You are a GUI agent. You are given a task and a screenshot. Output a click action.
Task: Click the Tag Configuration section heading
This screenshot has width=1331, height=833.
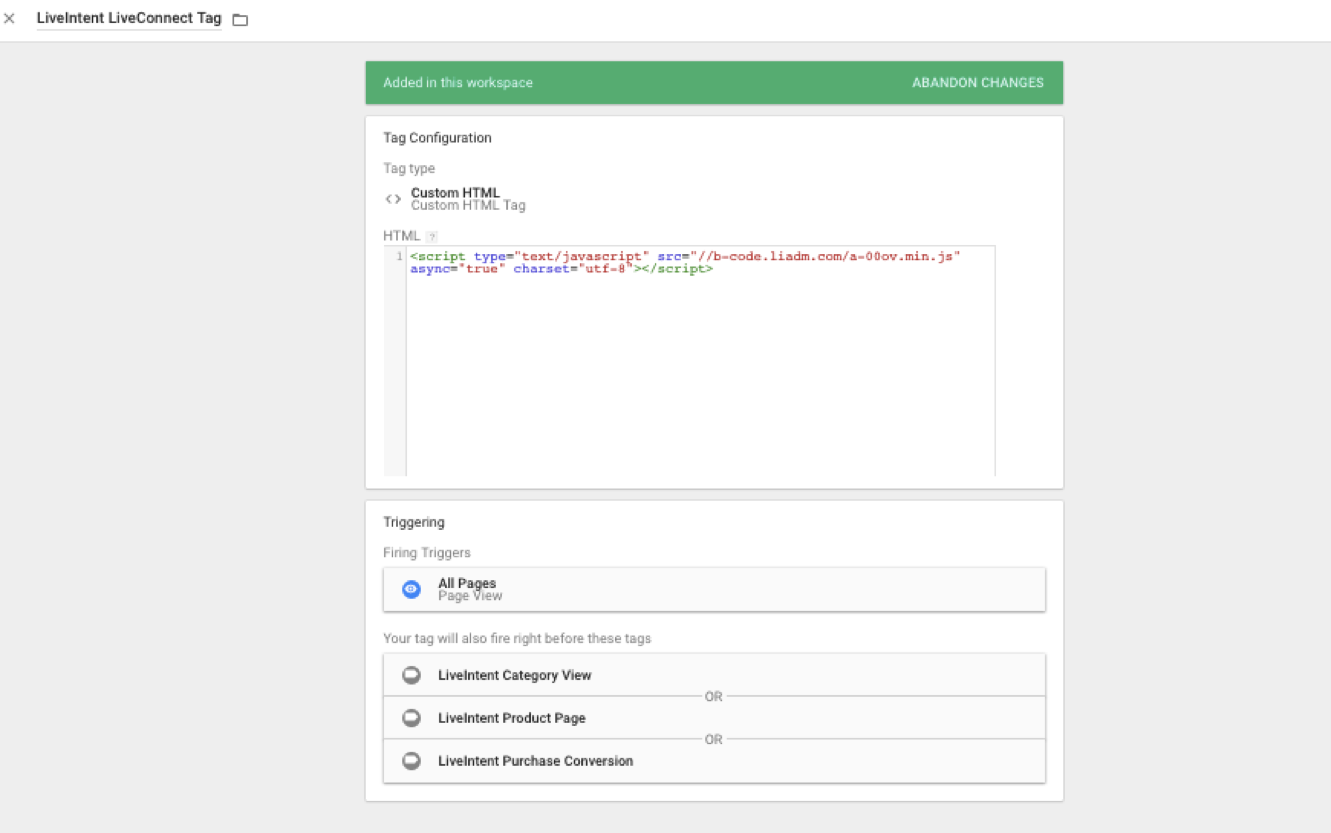437,138
